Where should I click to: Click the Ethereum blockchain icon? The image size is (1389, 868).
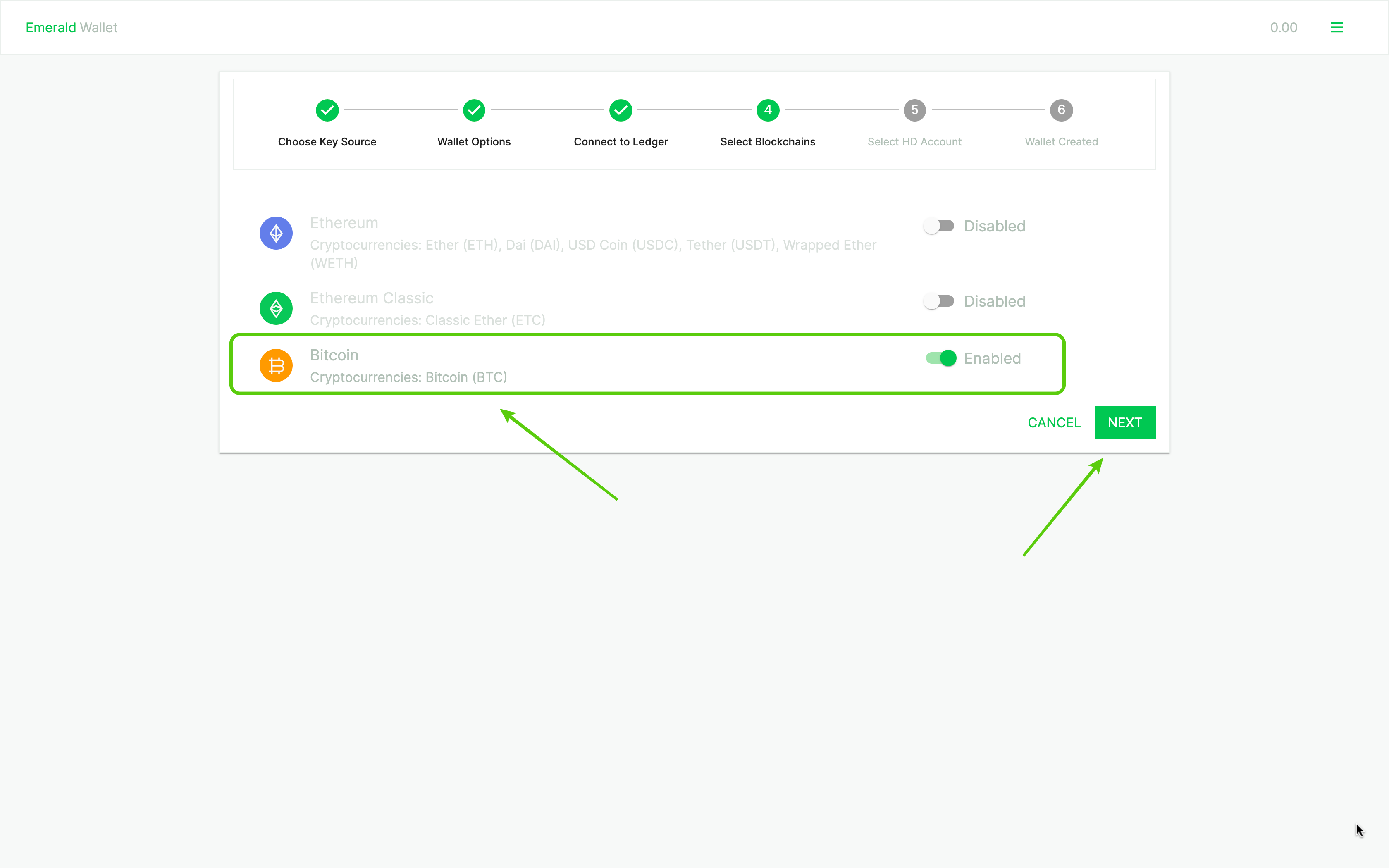tap(276, 233)
